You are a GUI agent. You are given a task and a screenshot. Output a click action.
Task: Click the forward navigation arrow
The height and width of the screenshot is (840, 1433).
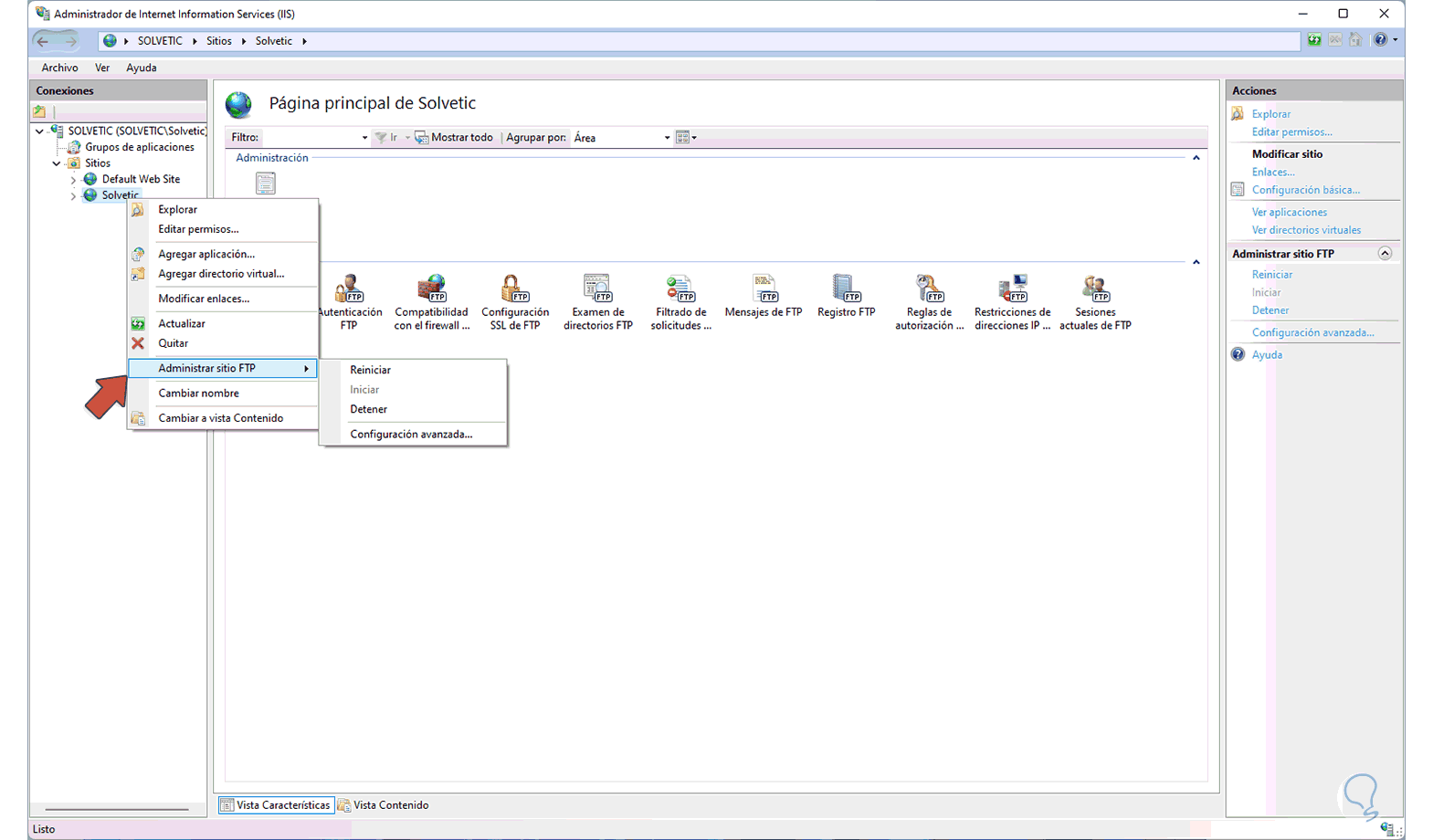tap(69, 41)
